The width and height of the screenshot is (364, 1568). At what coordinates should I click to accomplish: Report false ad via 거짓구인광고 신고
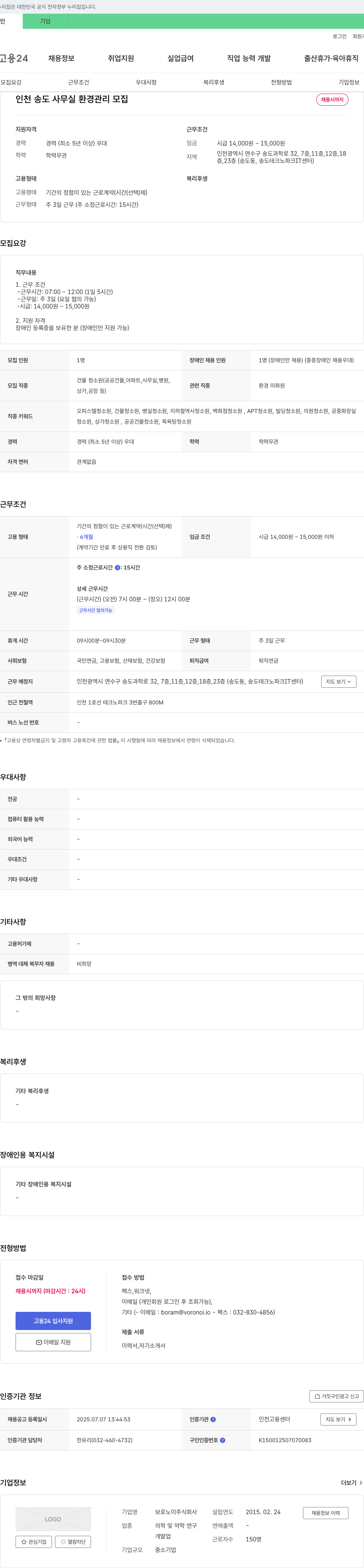point(337,1396)
